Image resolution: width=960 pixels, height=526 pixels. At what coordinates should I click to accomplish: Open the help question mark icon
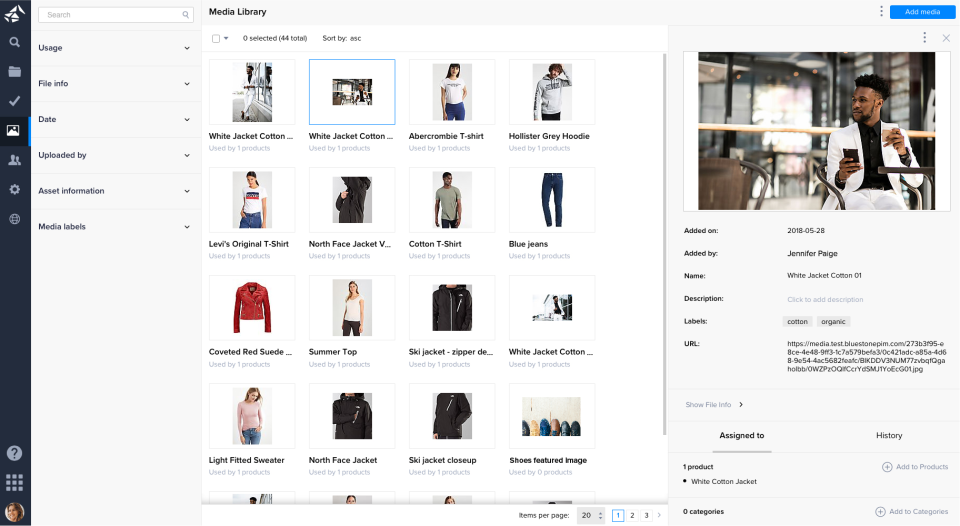15,453
